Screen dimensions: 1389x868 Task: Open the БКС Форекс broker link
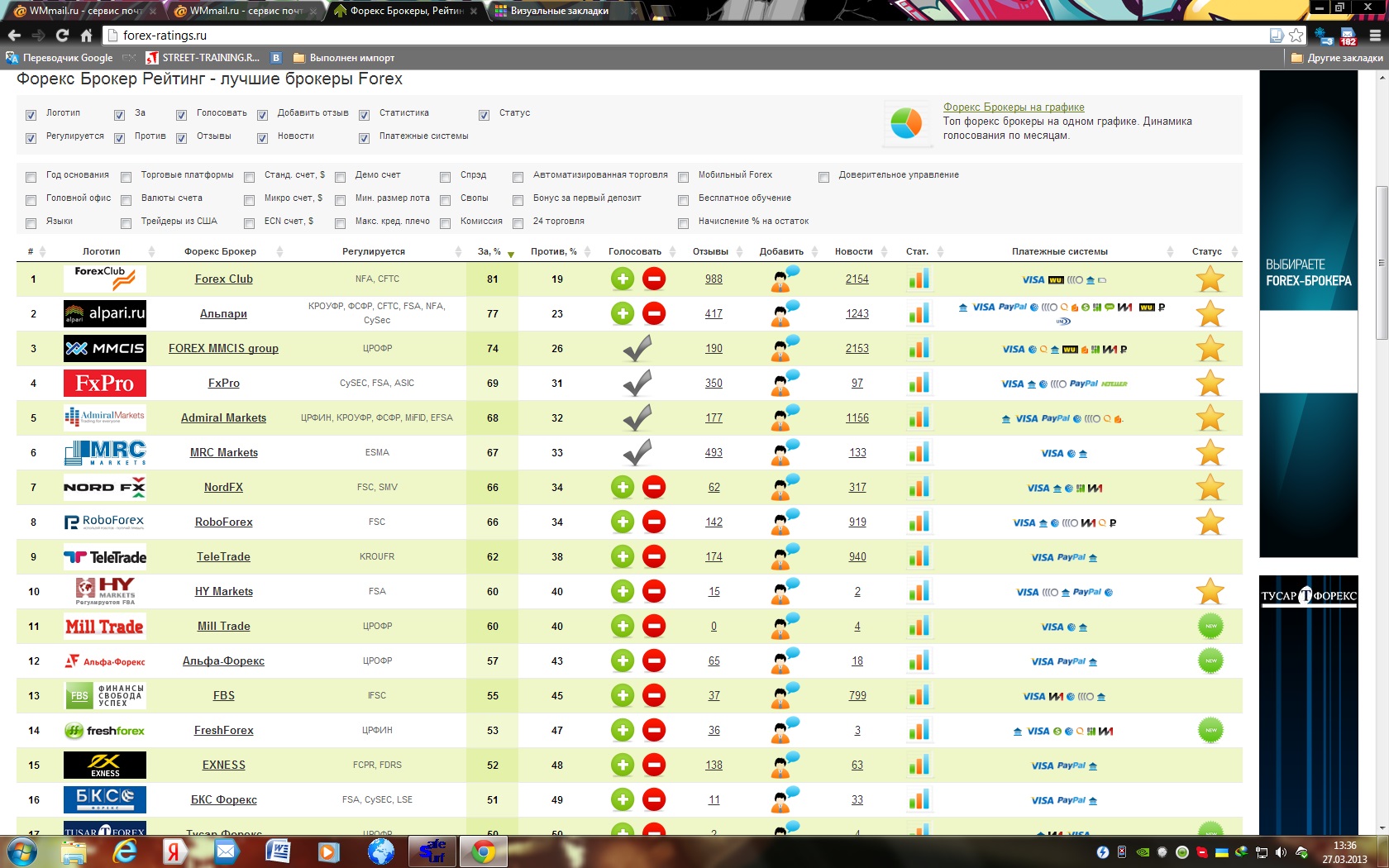pyautogui.click(x=224, y=799)
